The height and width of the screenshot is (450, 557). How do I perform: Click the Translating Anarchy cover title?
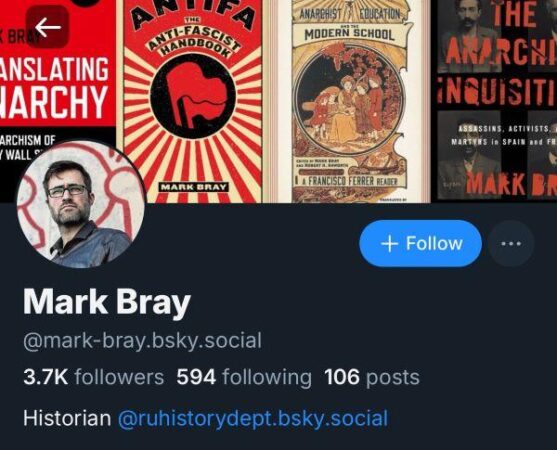point(53,87)
